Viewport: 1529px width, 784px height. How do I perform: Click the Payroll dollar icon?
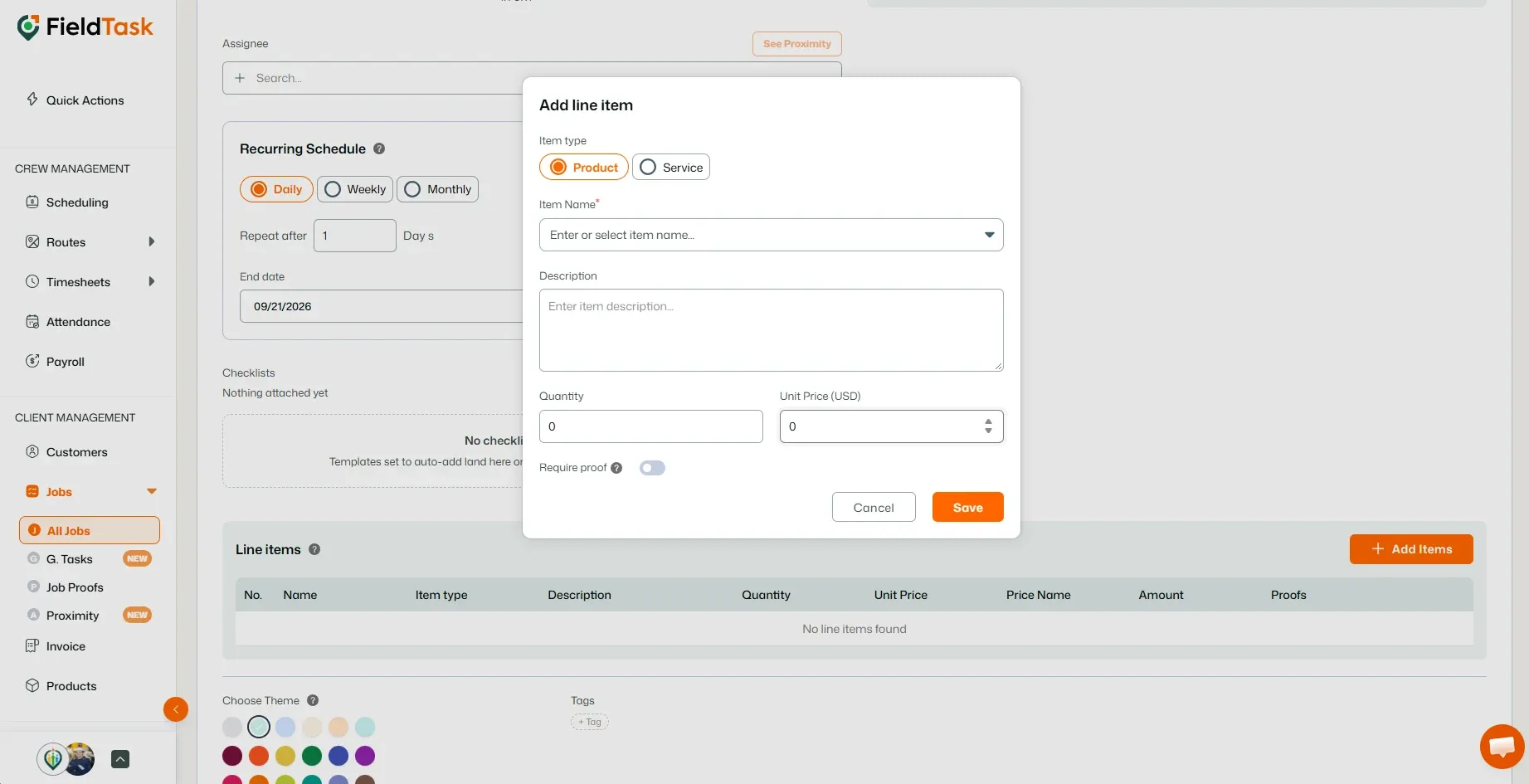coord(32,361)
